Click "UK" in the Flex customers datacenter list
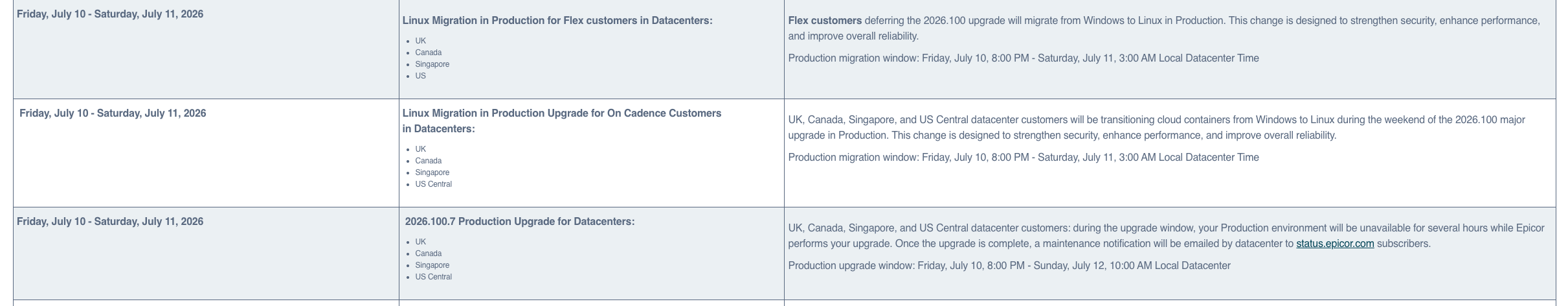The width and height of the screenshot is (1568, 306). pos(421,41)
